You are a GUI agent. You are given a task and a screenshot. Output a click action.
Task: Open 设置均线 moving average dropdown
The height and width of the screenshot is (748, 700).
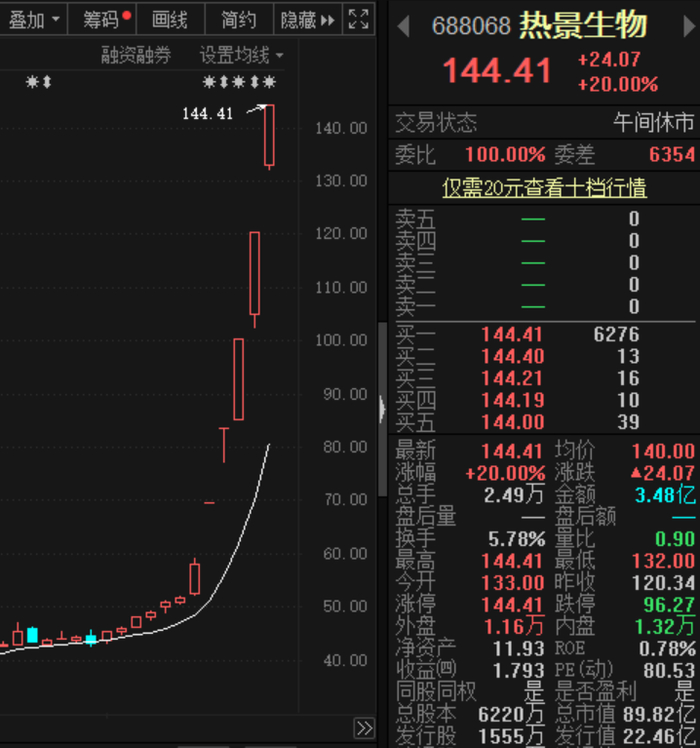coord(241,55)
